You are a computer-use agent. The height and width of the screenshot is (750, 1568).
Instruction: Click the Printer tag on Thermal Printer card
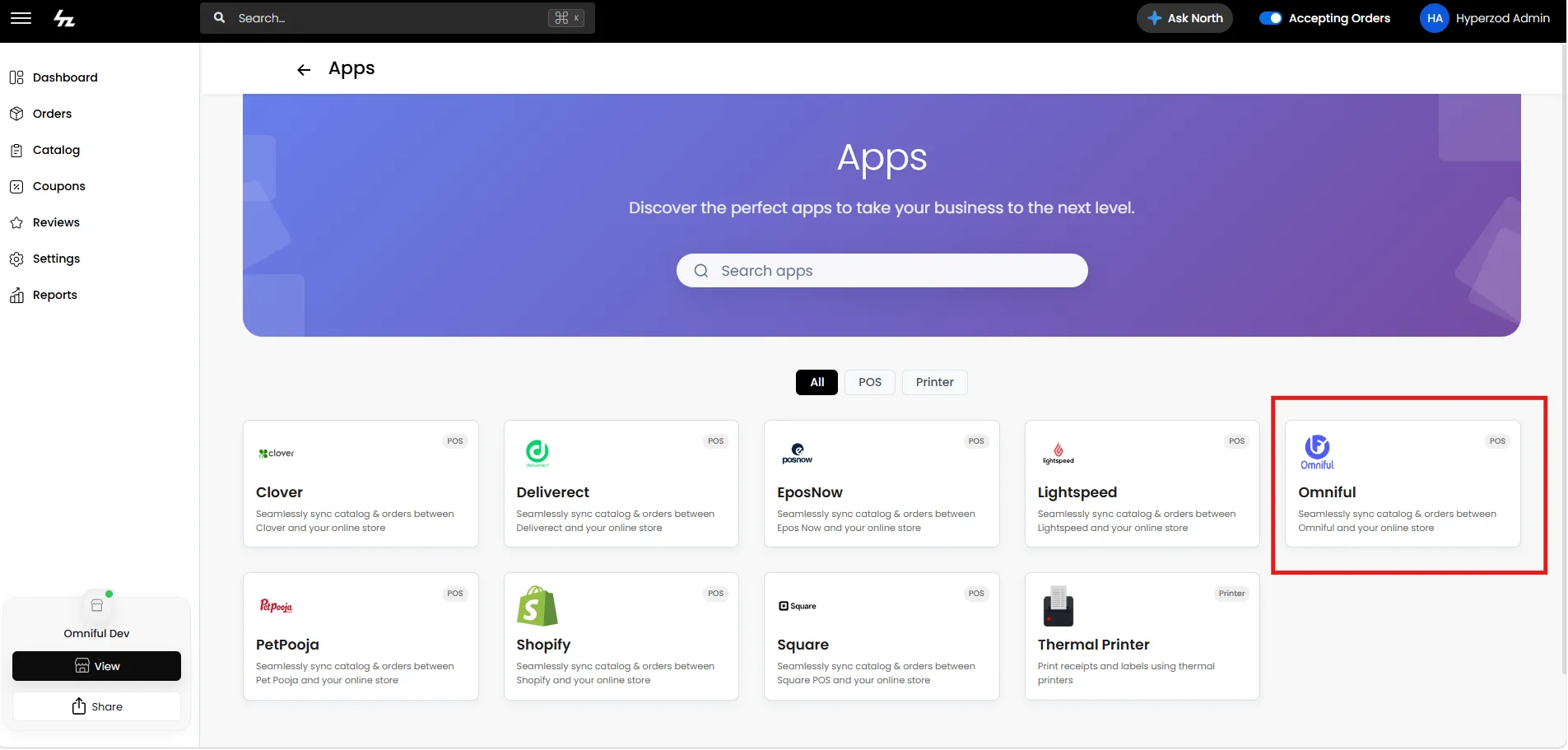coord(1231,594)
